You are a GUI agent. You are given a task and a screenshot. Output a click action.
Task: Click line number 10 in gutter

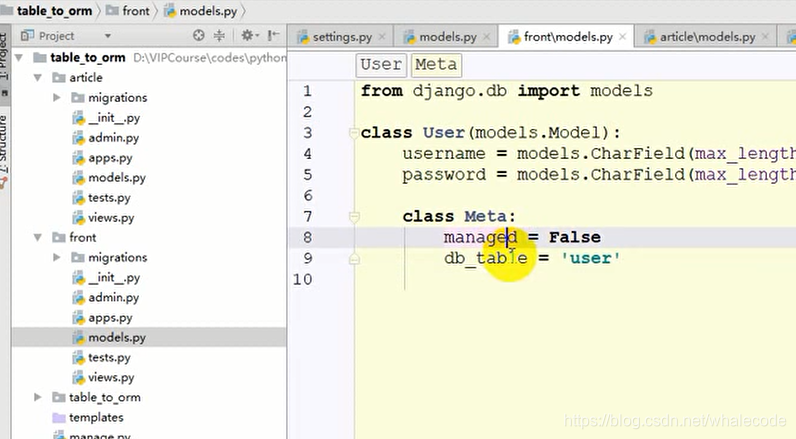(x=303, y=279)
